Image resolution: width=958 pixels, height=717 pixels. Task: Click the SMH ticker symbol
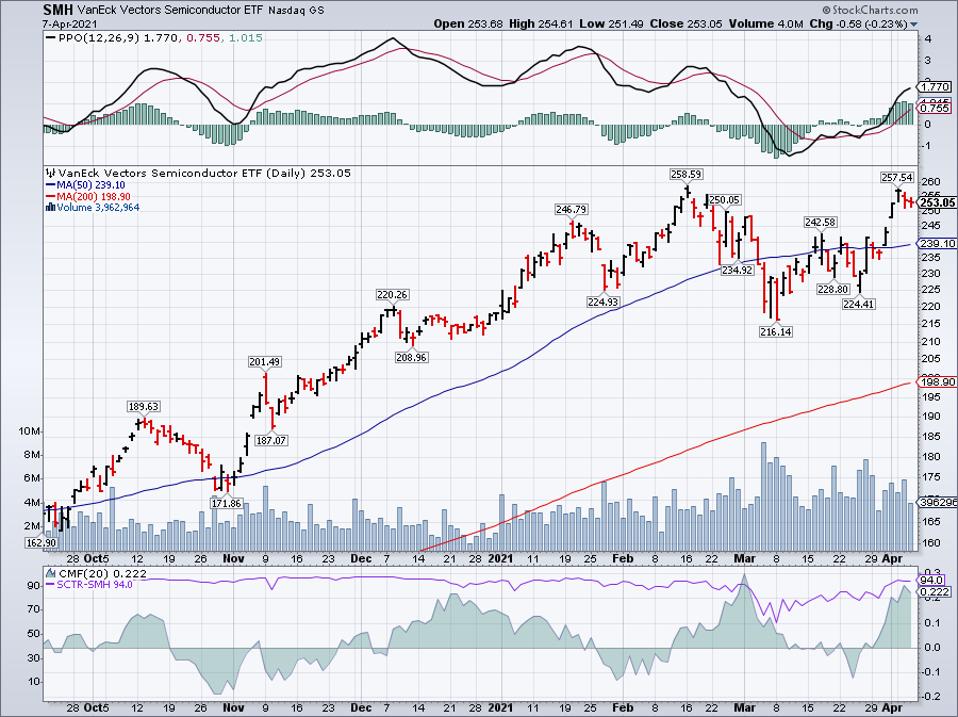point(58,10)
